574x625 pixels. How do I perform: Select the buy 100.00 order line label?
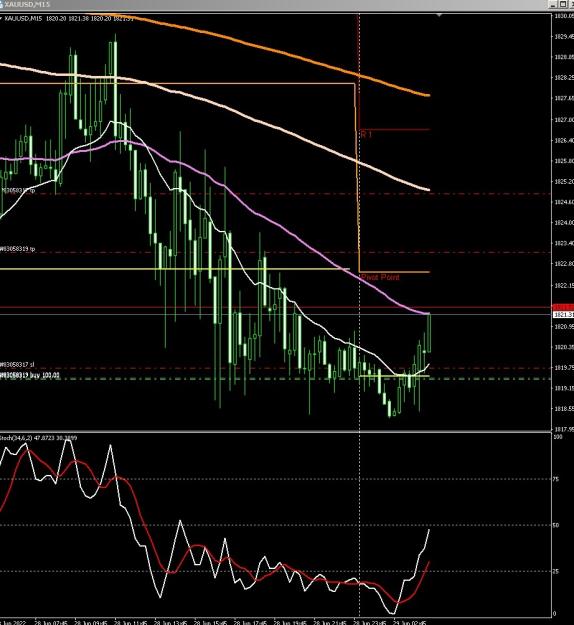click(30, 375)
